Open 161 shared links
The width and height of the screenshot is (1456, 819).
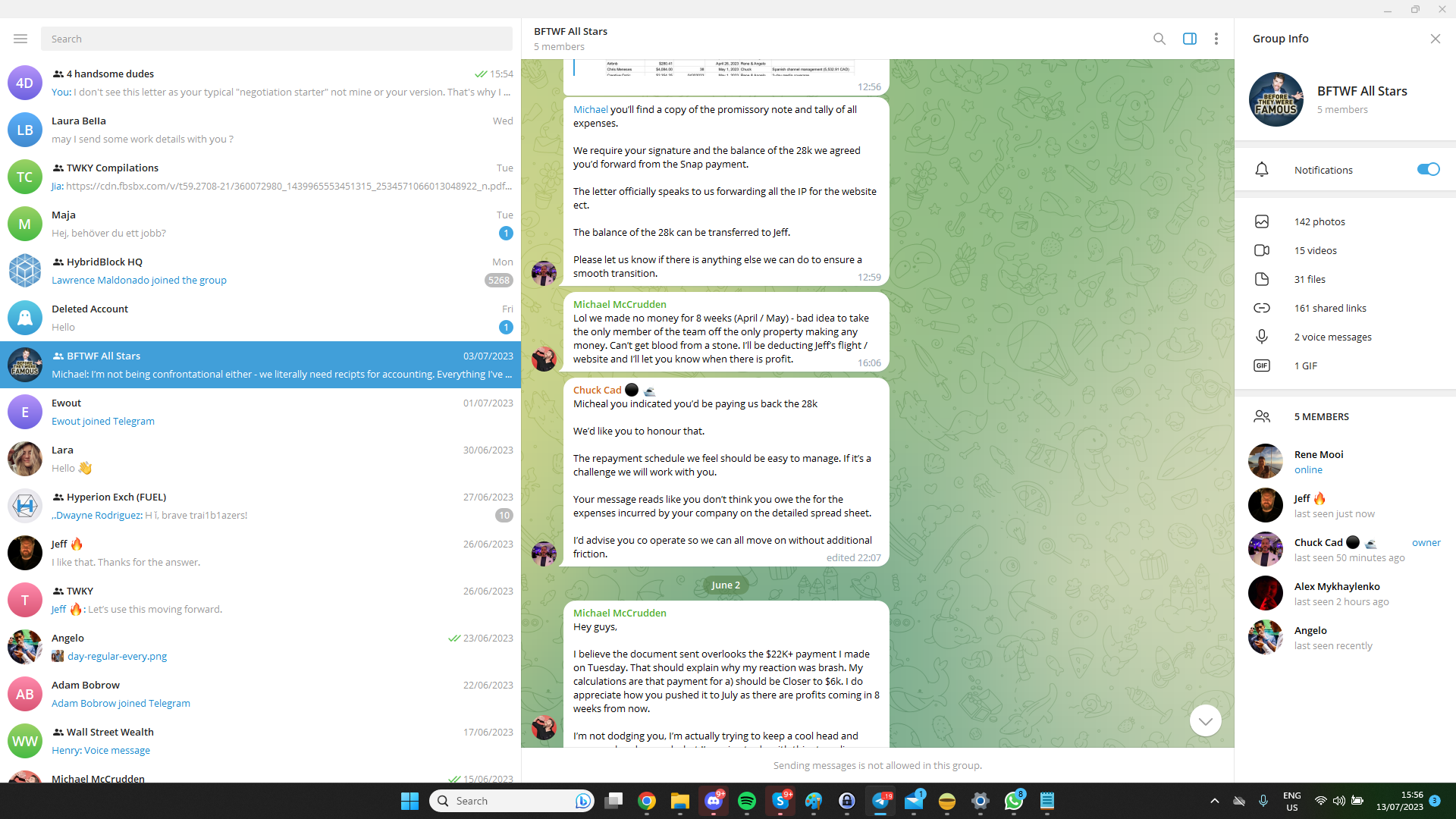click(x=1329, y=309)
